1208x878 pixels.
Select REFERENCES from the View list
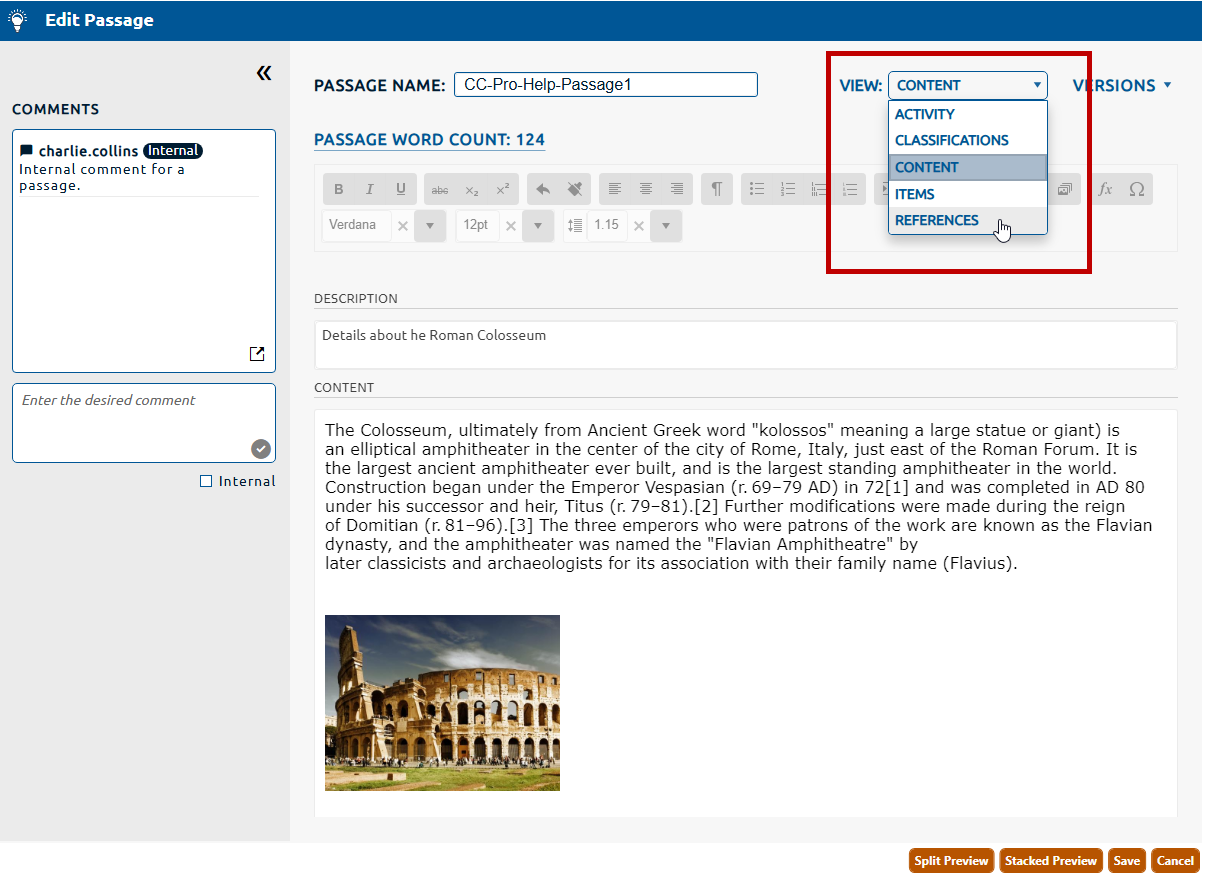pyautogui.click(x=937, y=220)
